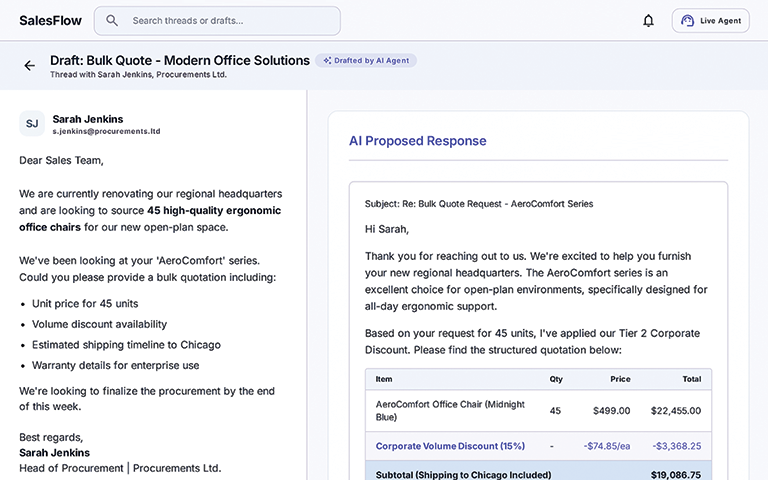Focus the Search threads or drafts field
Screen dimensions: 768x480
pos(217,21)
